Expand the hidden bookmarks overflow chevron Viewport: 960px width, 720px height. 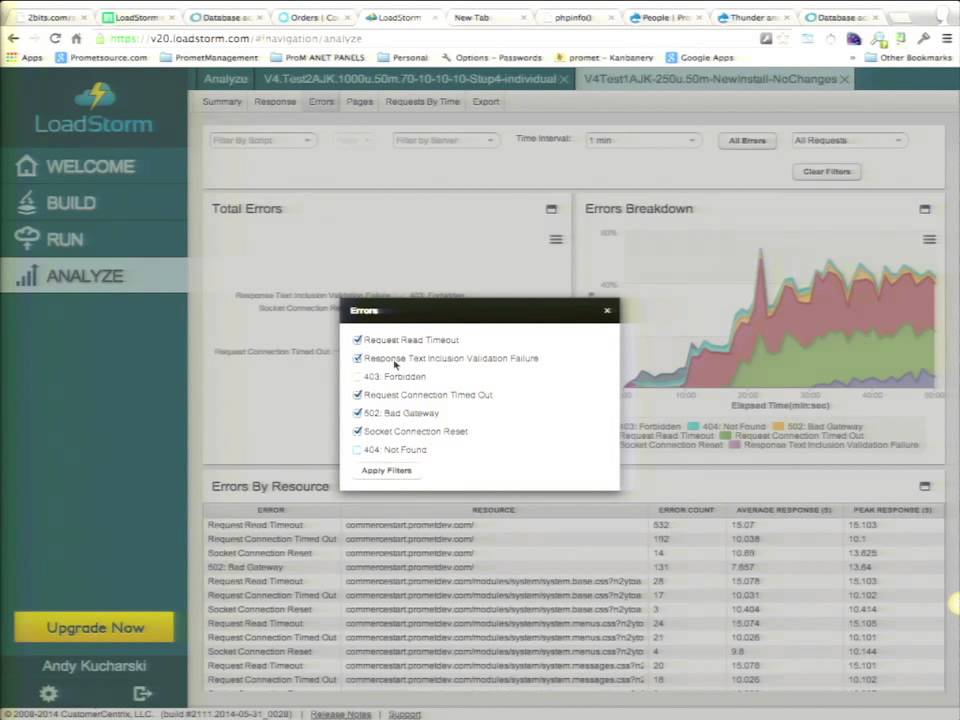[x=852, y=58]
